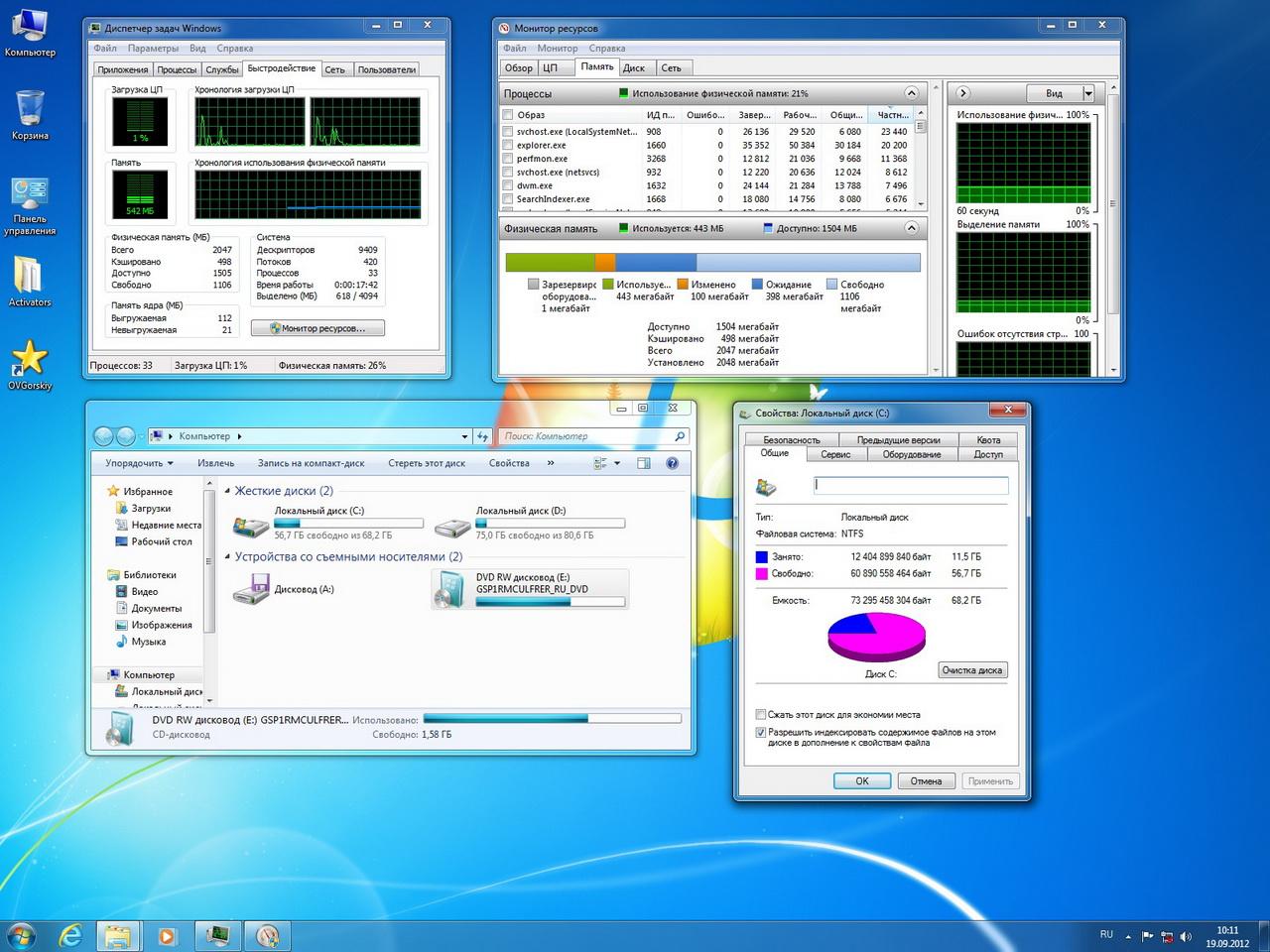Open Explorer help question mark
The width and height of the screenshot is (1270, 952).
(672, 463)
